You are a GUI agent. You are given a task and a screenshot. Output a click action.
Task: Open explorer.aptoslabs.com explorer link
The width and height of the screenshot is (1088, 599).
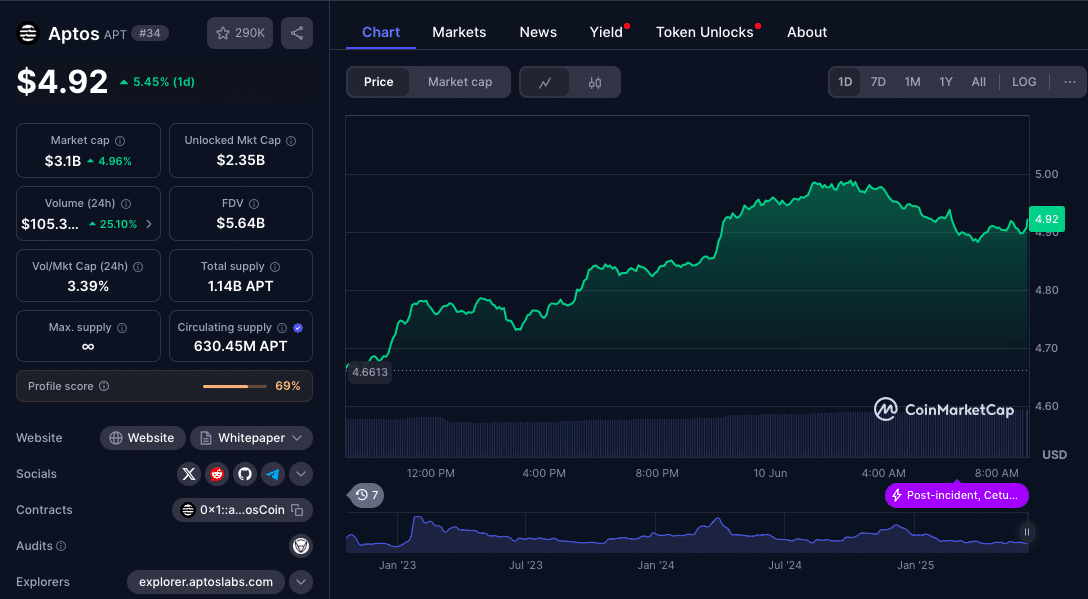[x=205, y=582]
